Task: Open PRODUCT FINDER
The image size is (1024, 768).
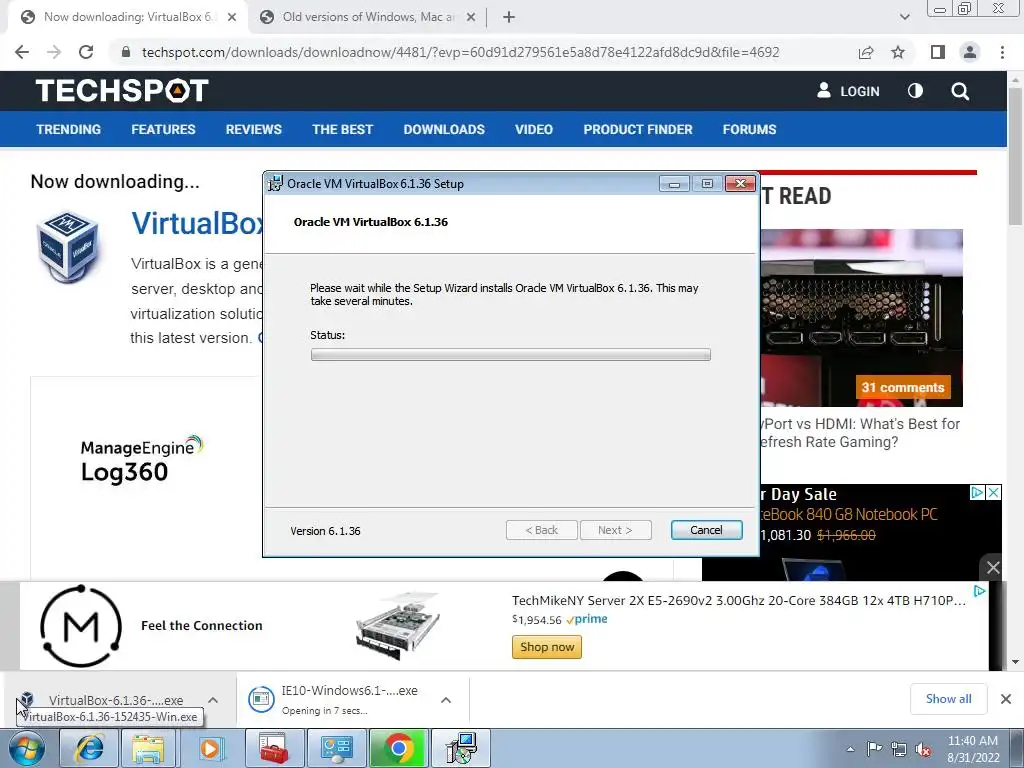Action: coord(637,129)
